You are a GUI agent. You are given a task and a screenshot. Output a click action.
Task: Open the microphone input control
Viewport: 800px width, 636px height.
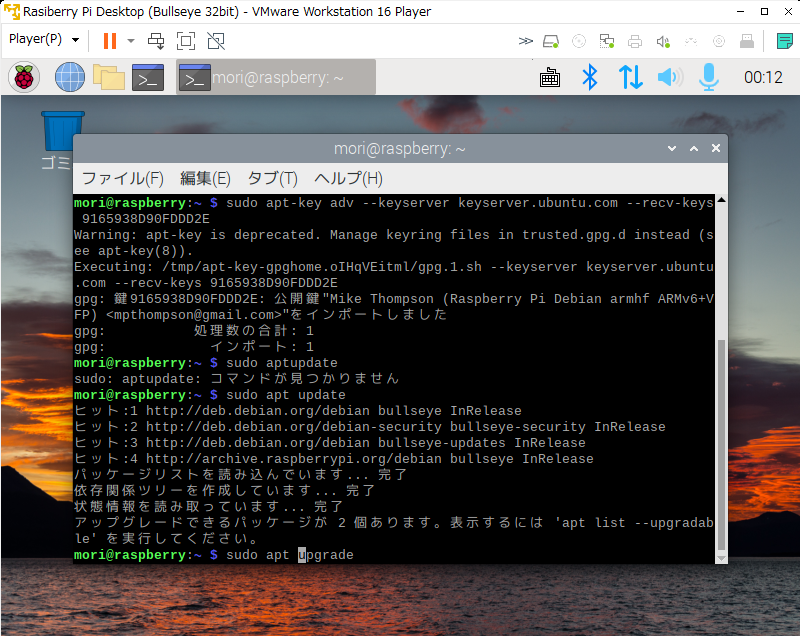709,78
